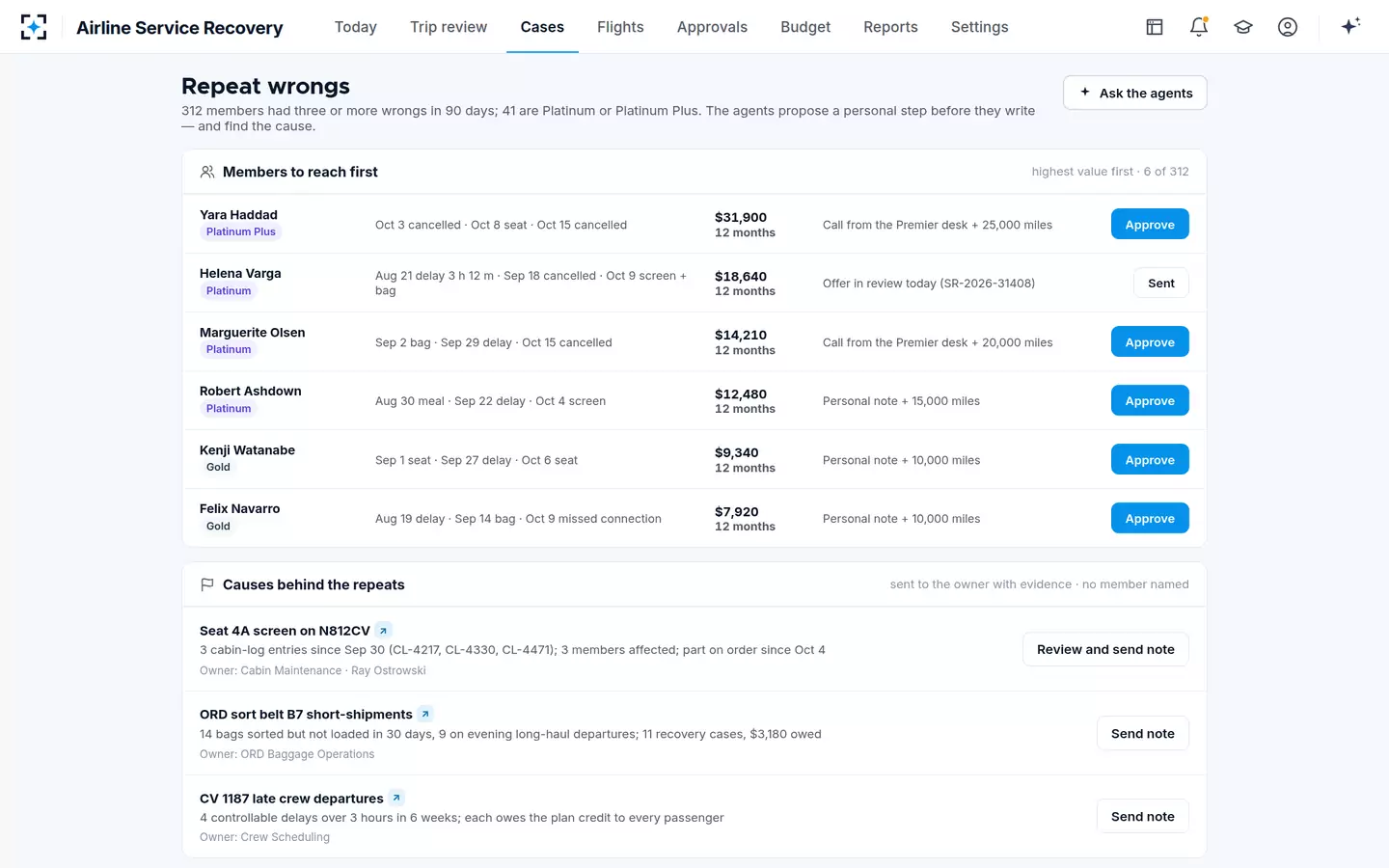
Task: Click Review and send note for Seat 4A
Action: [x=1105, y=650]
